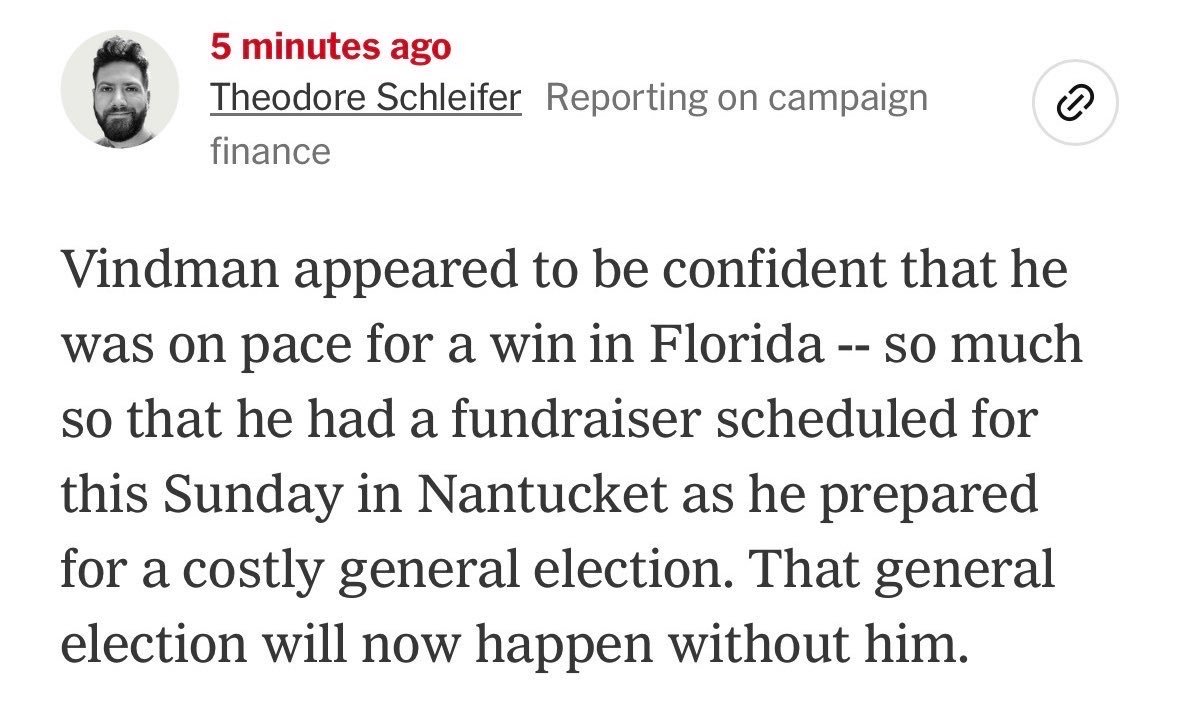1179x719 pixels.
Task: Copy the post link via the chain icon
Action: [1074, 102]
